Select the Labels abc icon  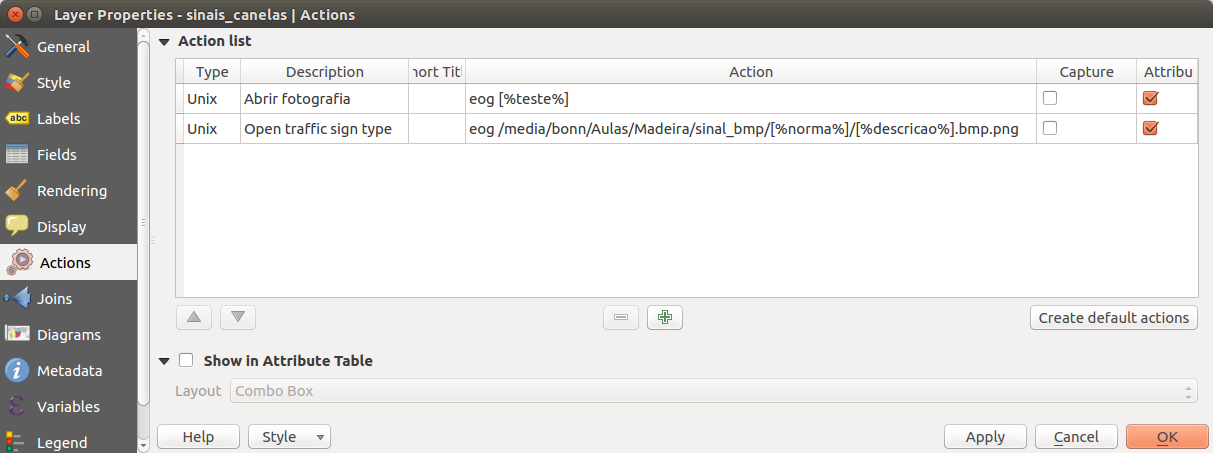coord(17,119)
